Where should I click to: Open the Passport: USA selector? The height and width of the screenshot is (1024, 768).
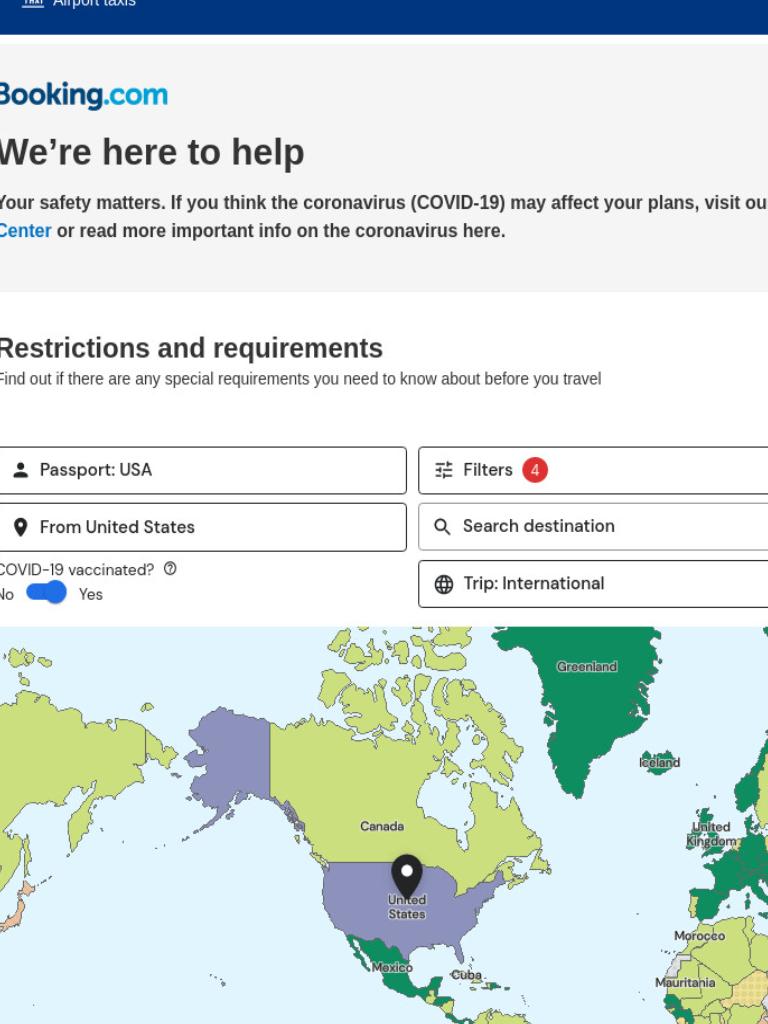[x=202, y=470]
